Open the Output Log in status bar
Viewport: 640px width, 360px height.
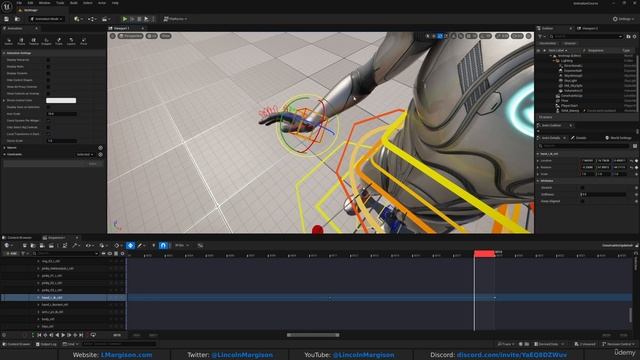coord(46,344)
